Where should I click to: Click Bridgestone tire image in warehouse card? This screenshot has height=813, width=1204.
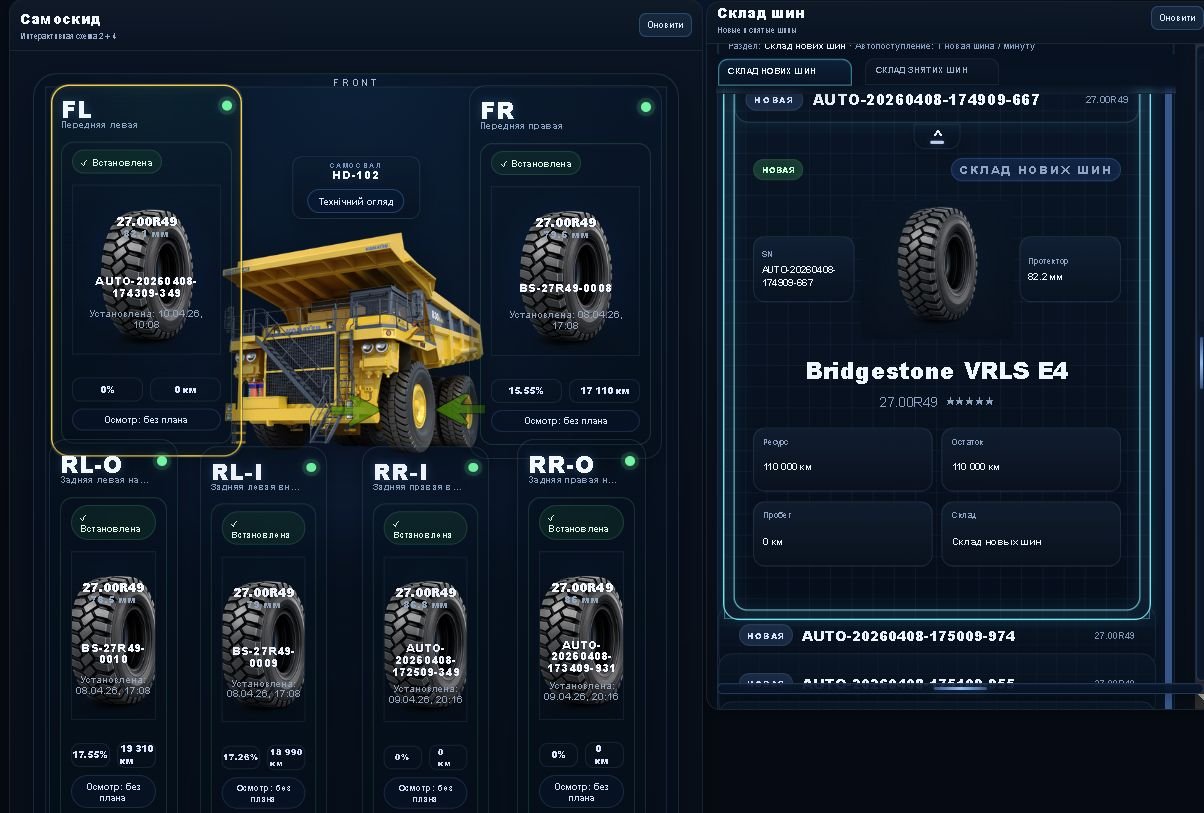tap(937, 264)
